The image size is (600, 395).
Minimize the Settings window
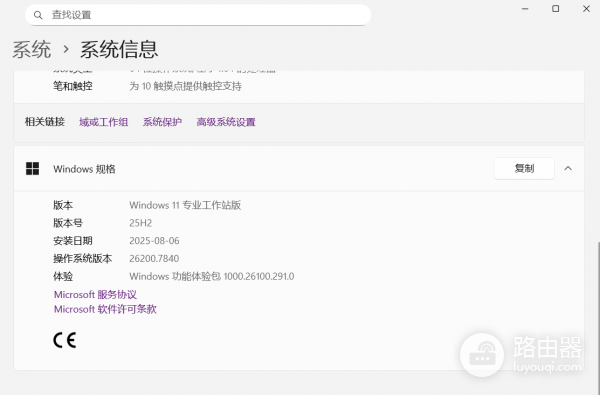point(525,9)
